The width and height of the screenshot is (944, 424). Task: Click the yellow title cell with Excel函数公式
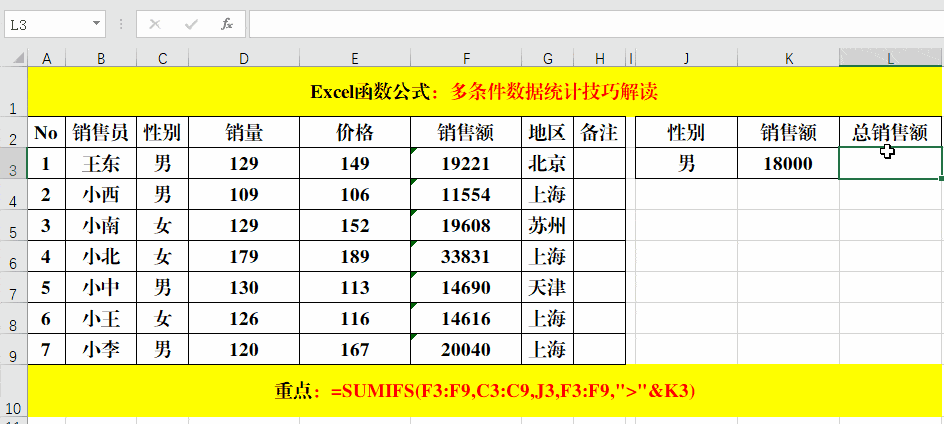tap(484, 92)
